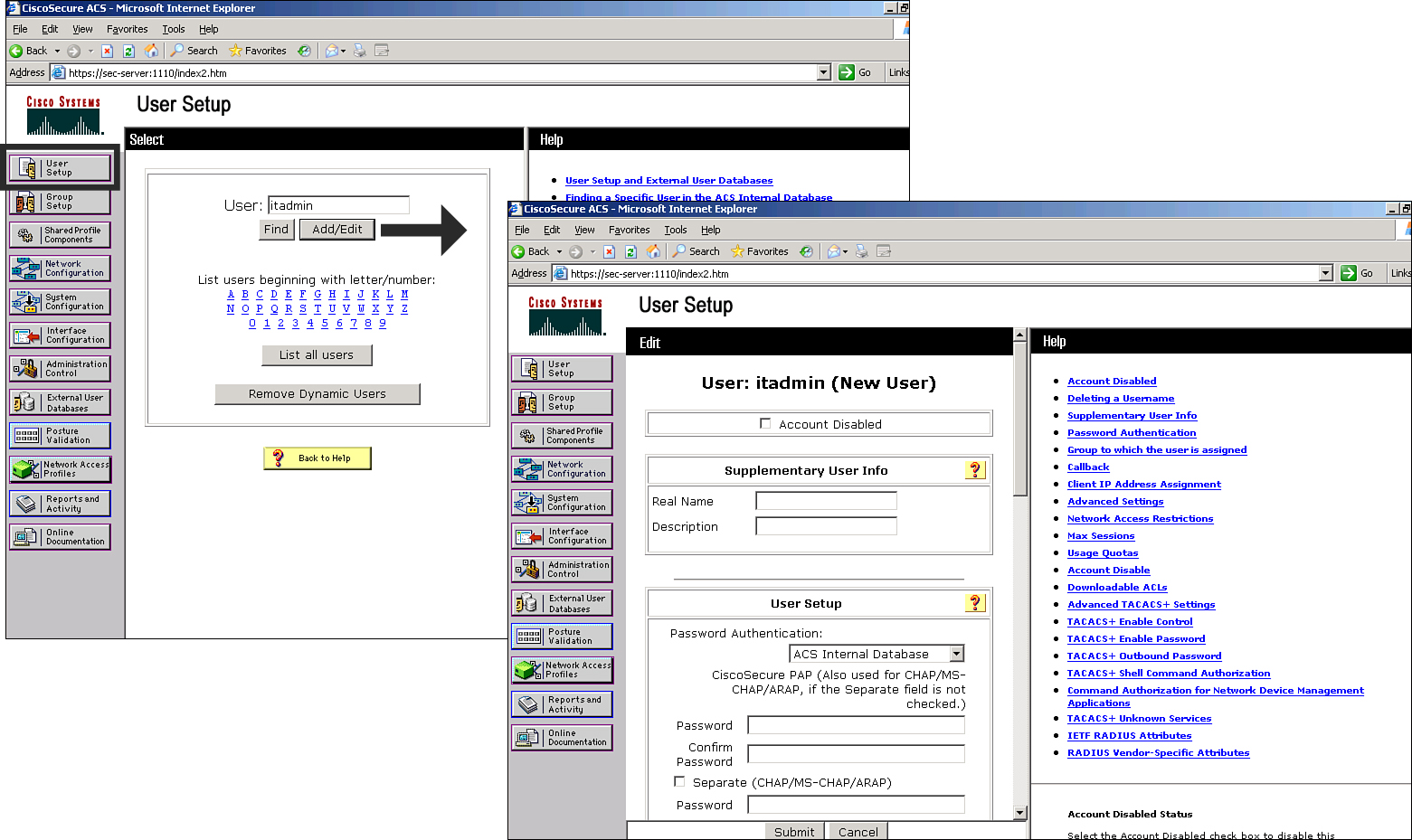This screenshot has height=840, width=1412.
Task: Open Downloadable ACLs help link
Action: (1117, 587)
